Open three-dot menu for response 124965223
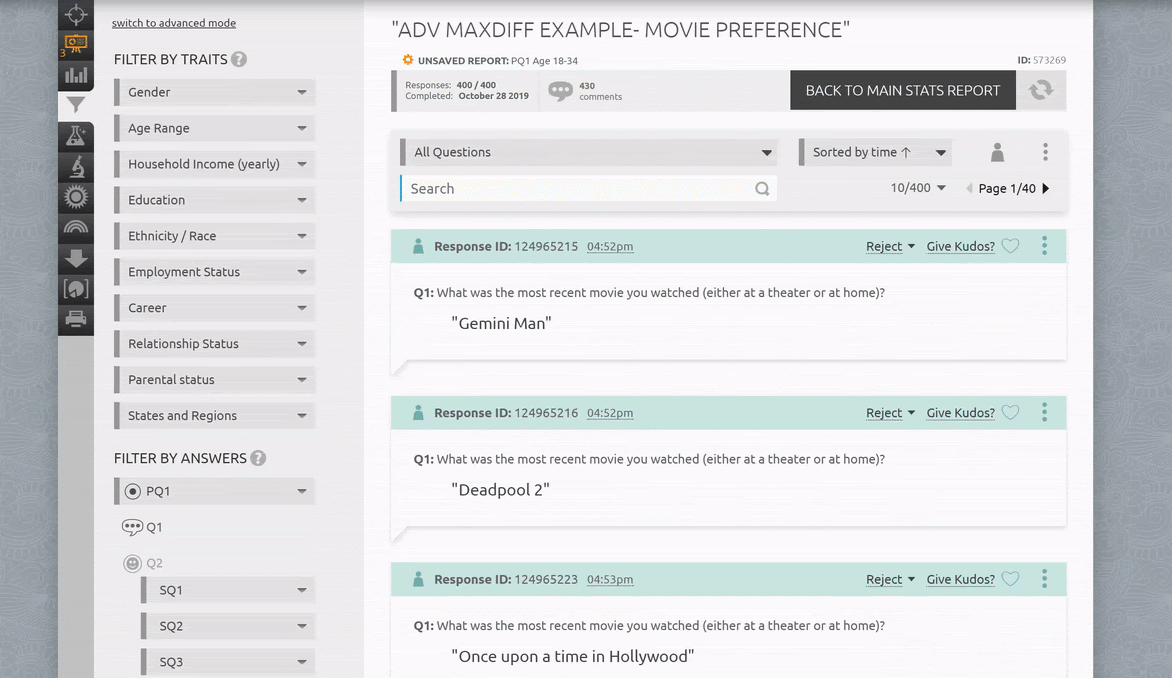The height and width of the screenshot is (678, 1172). (x=1044, y=579)
